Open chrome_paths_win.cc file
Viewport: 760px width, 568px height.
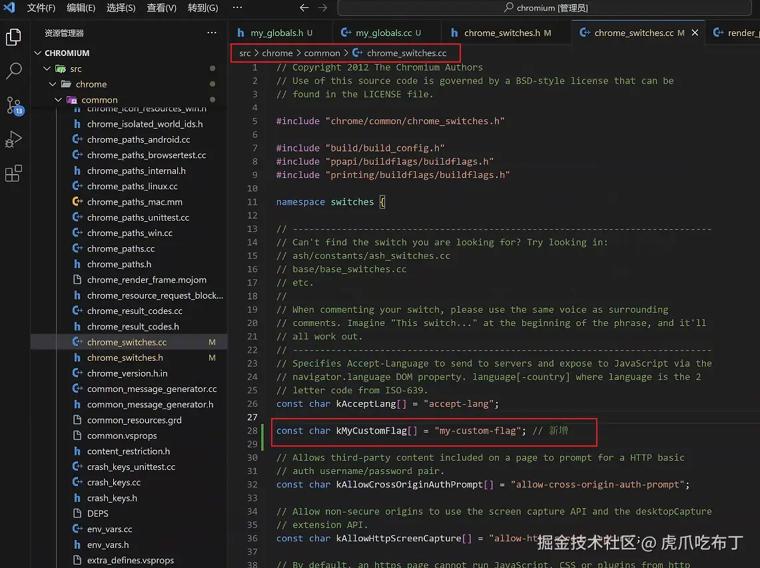[x=129, y=233]
